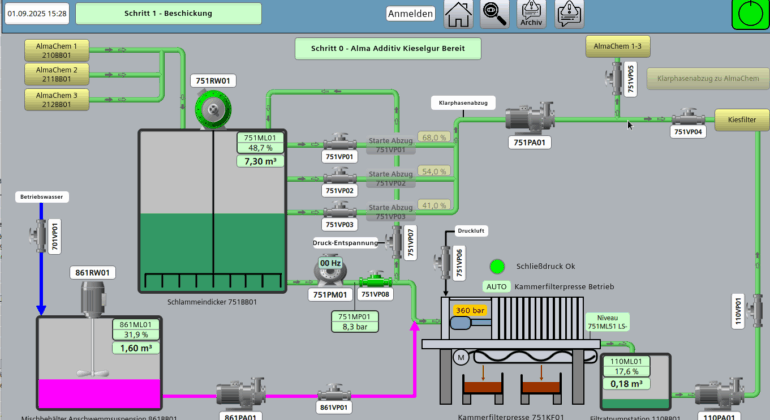Click the 861RW01 tag label
Screen dimensions: 770x420
93,273
